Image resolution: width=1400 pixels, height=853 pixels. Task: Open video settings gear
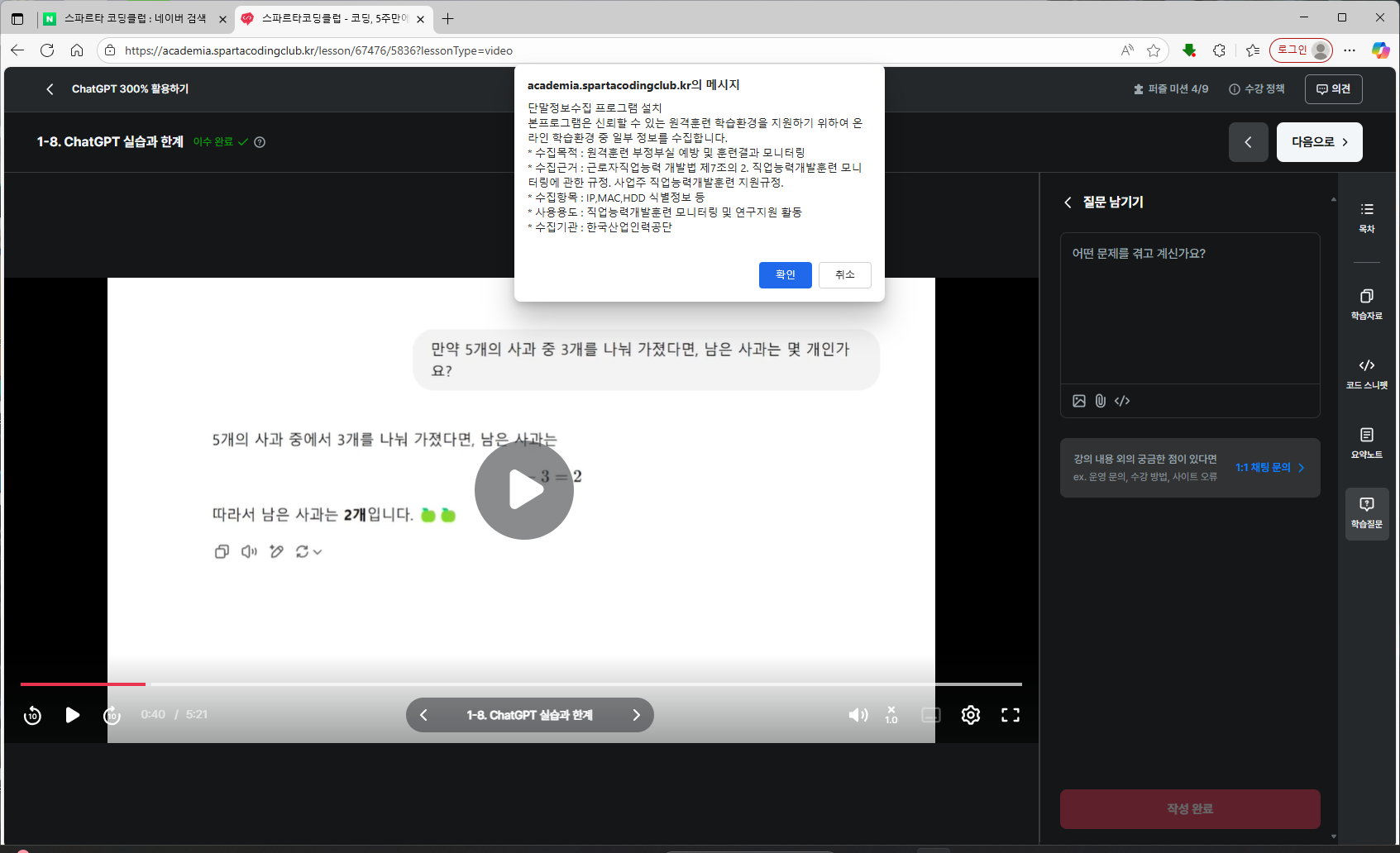tap(971, 715)
